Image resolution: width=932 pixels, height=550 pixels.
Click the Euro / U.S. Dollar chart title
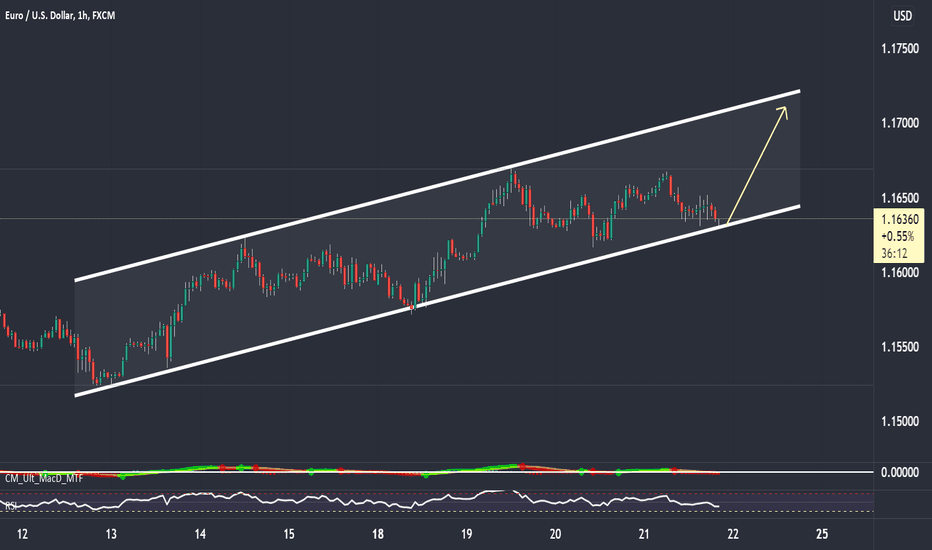pyautogui.click(x=60, y=15)
